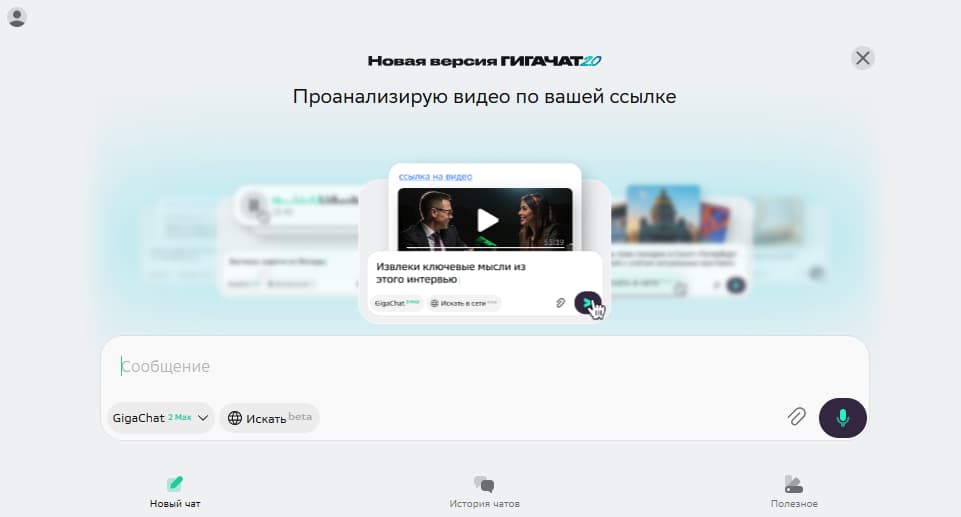This screenshot has width=961, height=517.
Task: Start voice input with the microphone button
Action: click(843, 418)
